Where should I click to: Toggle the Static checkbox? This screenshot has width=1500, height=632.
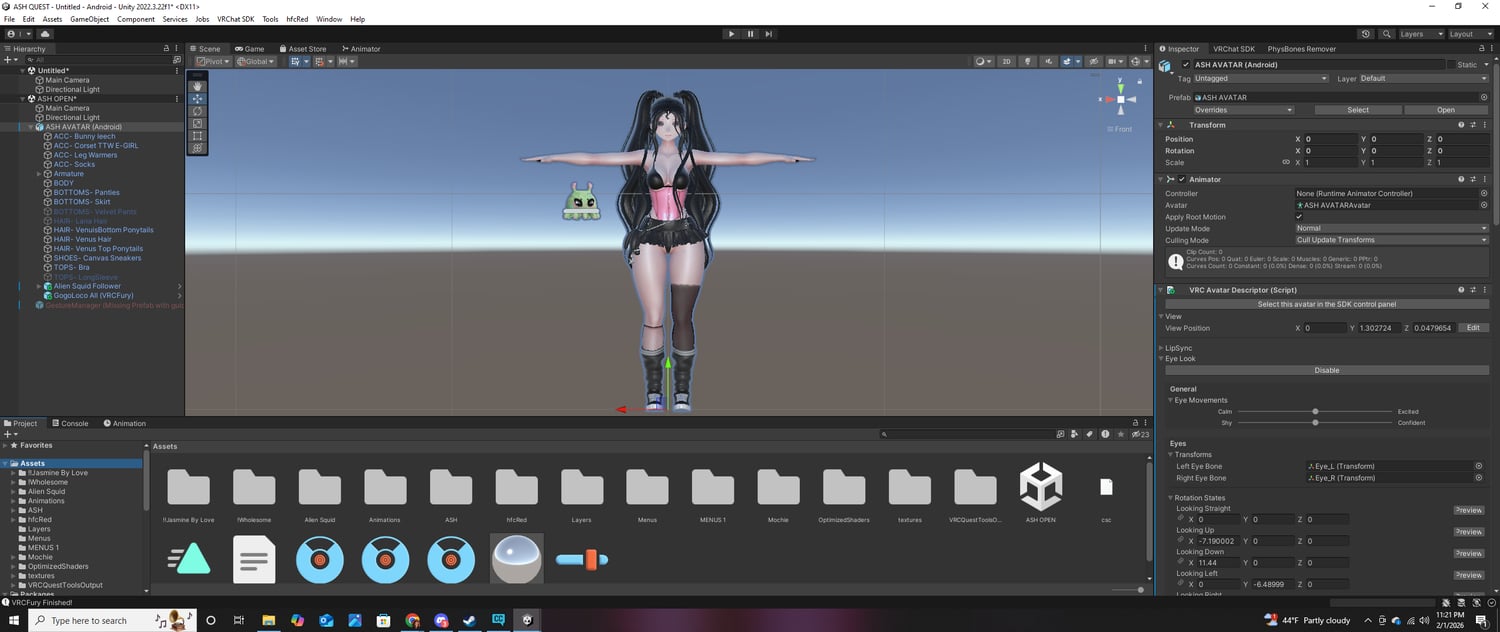(x=1452, y=65)
